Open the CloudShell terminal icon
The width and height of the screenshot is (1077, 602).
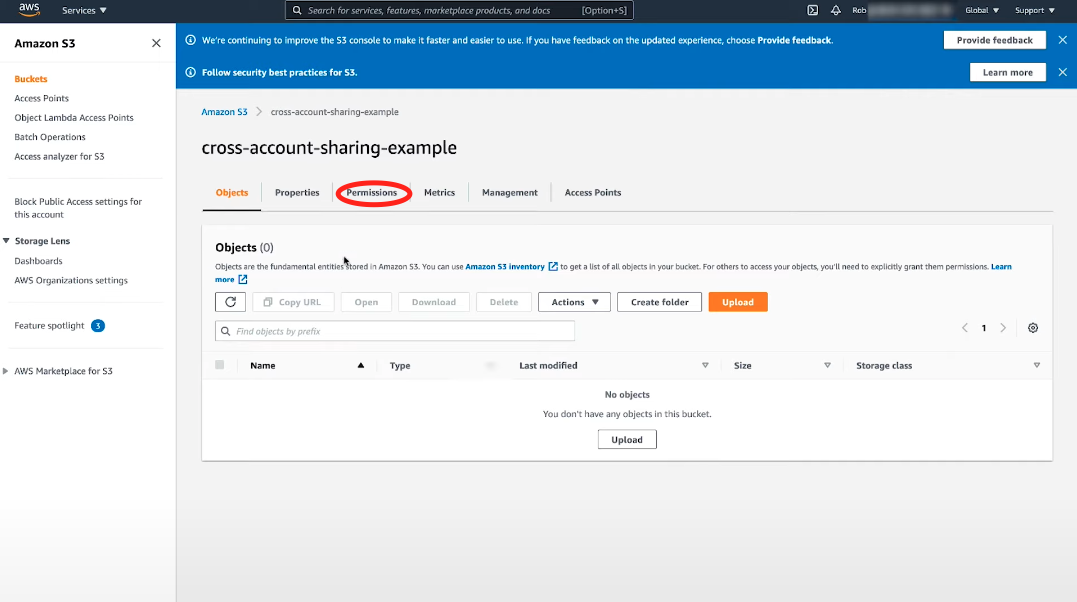813,10
